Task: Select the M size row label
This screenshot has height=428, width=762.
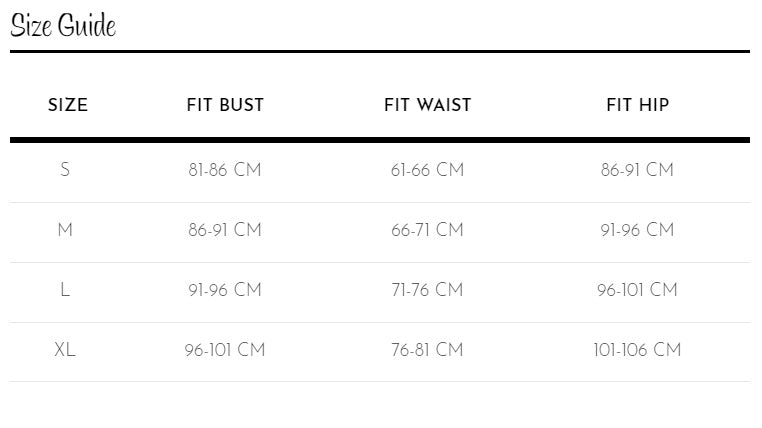Action: (65, 231)
